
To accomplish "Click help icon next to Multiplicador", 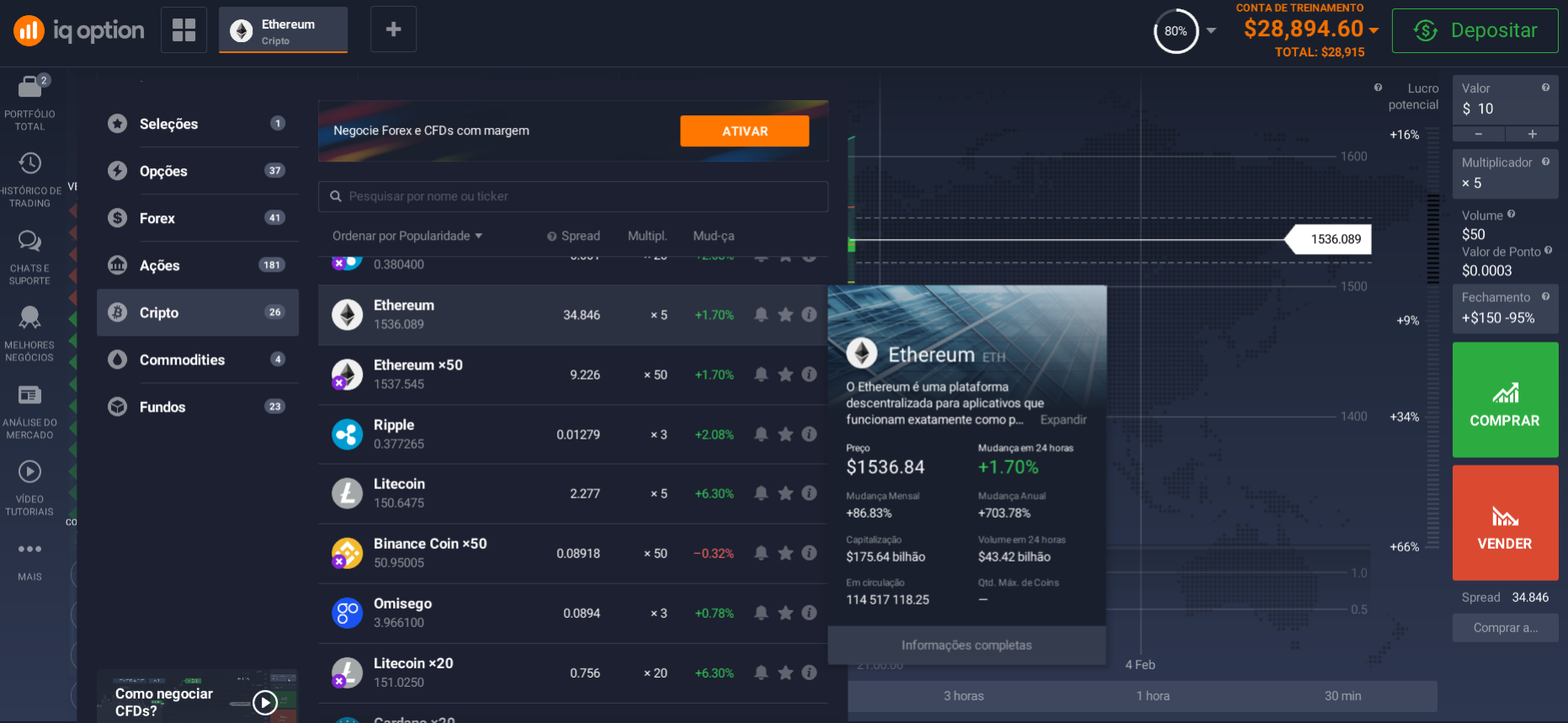I will pyautogui.click(x=1545, y=162).
